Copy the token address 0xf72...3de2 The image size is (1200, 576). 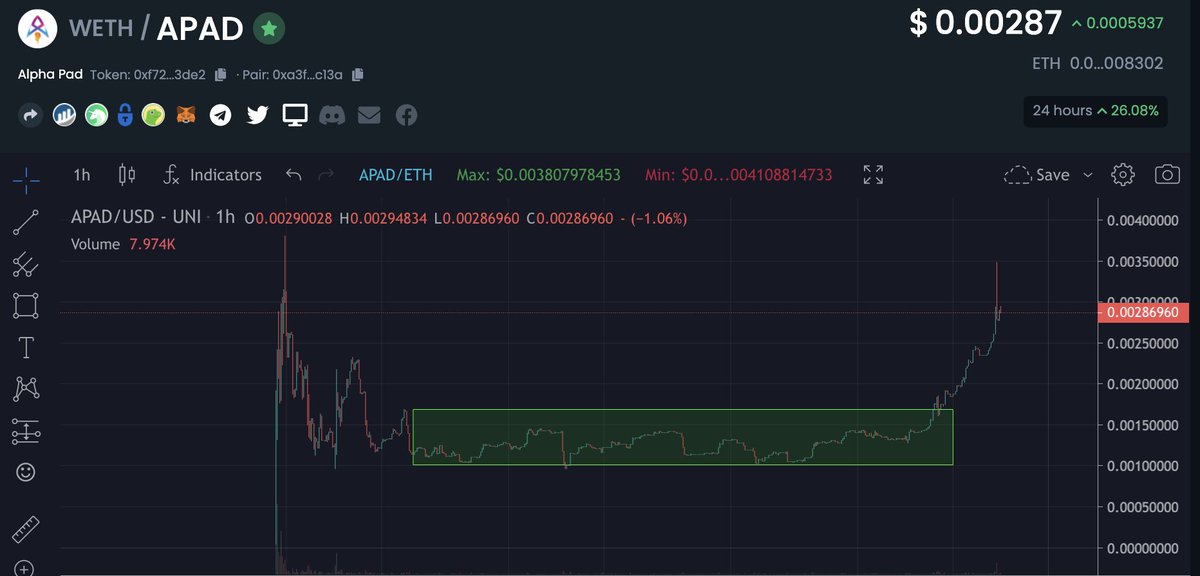pos(221,75)
